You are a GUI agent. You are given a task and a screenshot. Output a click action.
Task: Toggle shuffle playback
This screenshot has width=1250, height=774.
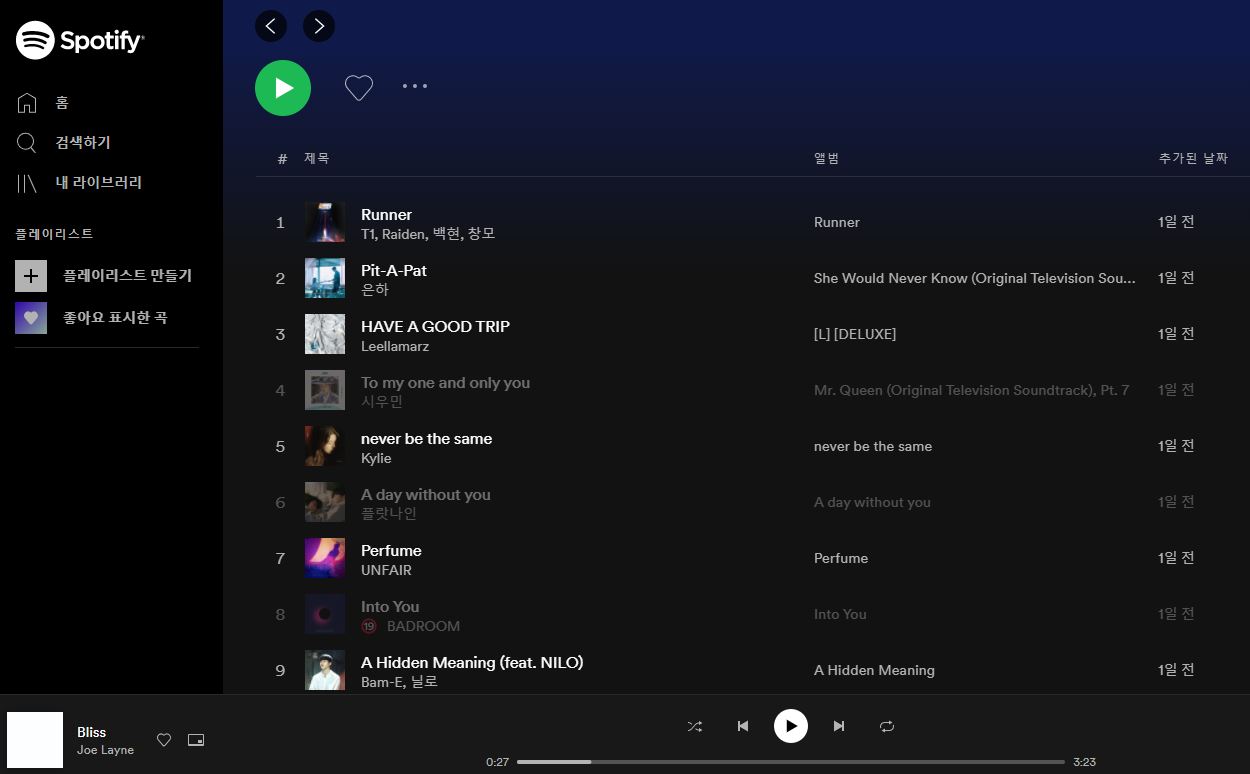click(x=695, y=726)
